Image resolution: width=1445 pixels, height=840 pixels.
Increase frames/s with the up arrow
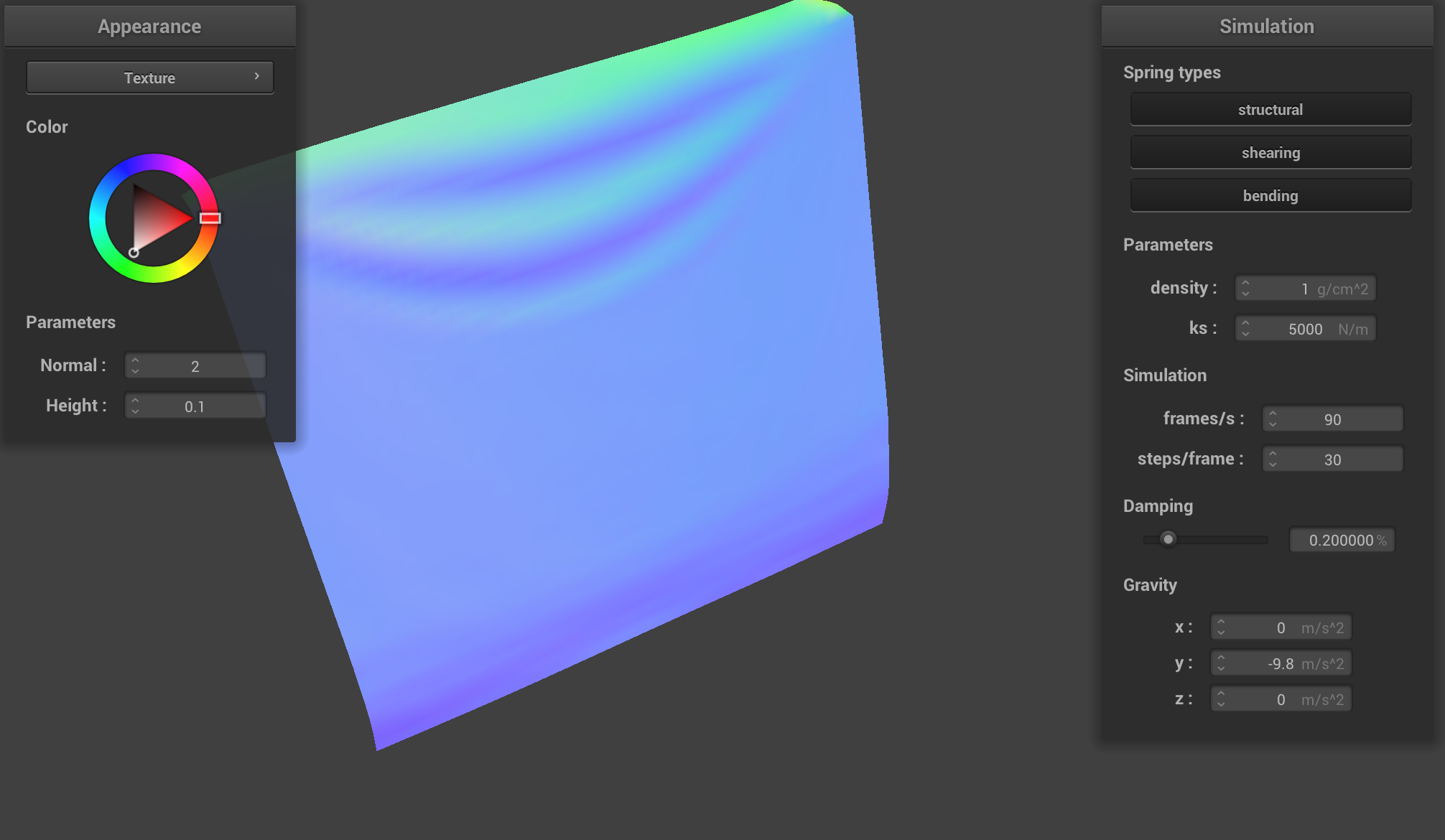(1273, 413)
